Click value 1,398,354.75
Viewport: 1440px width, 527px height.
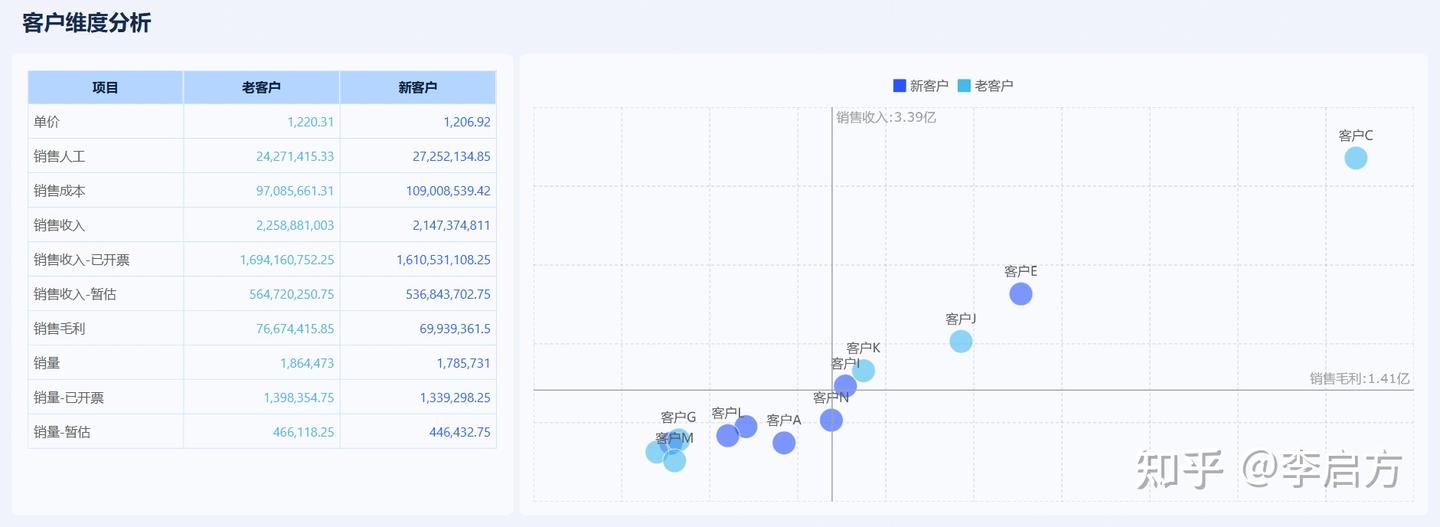[x=299, y=398]
